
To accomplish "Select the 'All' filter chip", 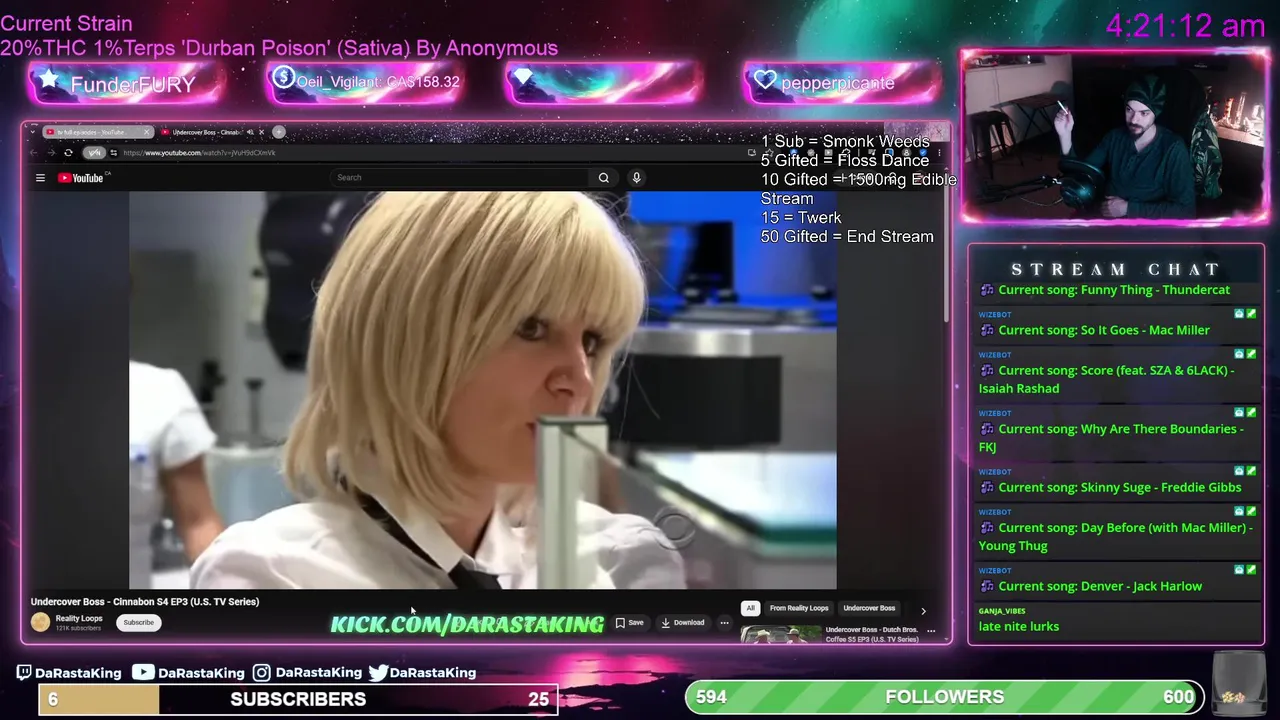I will pyautogui.click(x=750, y=608).
